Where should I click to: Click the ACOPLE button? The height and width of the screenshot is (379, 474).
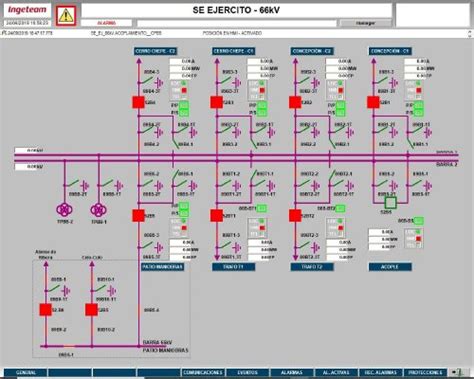(390, 267)
